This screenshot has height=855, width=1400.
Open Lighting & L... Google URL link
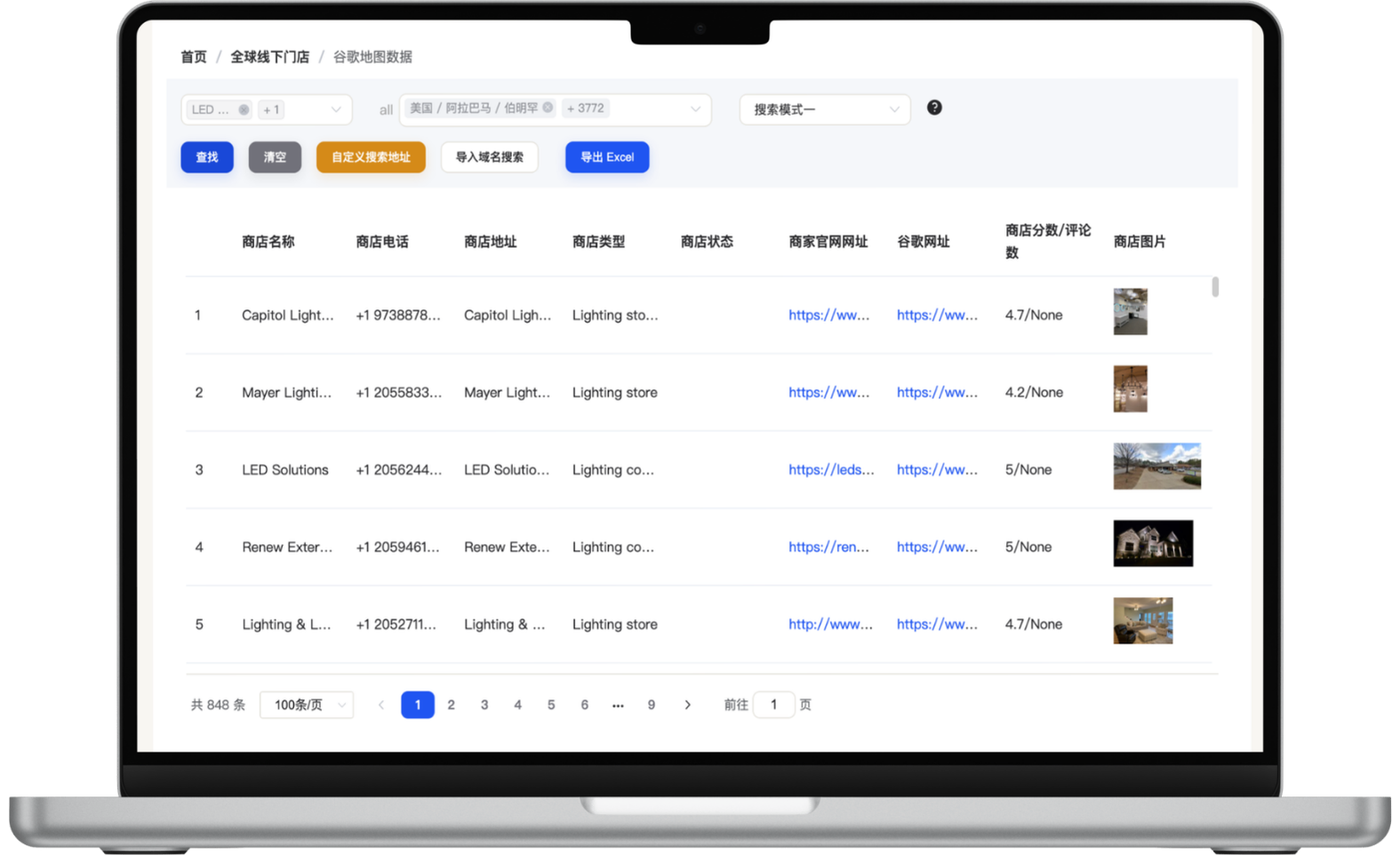(938, 624)
